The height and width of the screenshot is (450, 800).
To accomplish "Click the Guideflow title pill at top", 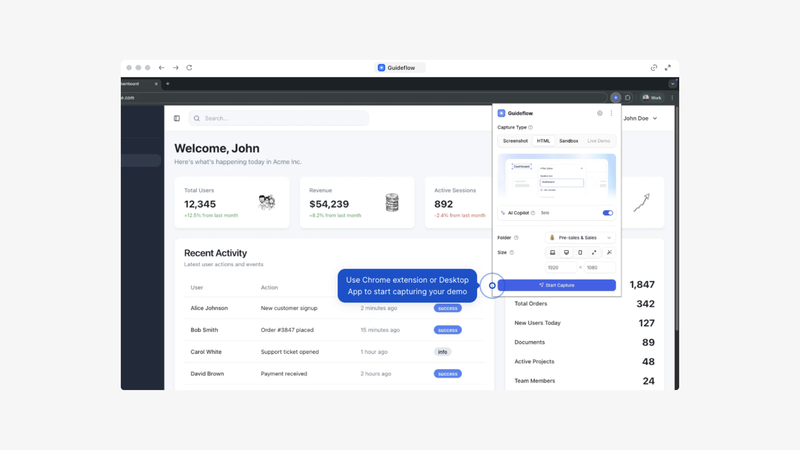I will coord(401,67).
